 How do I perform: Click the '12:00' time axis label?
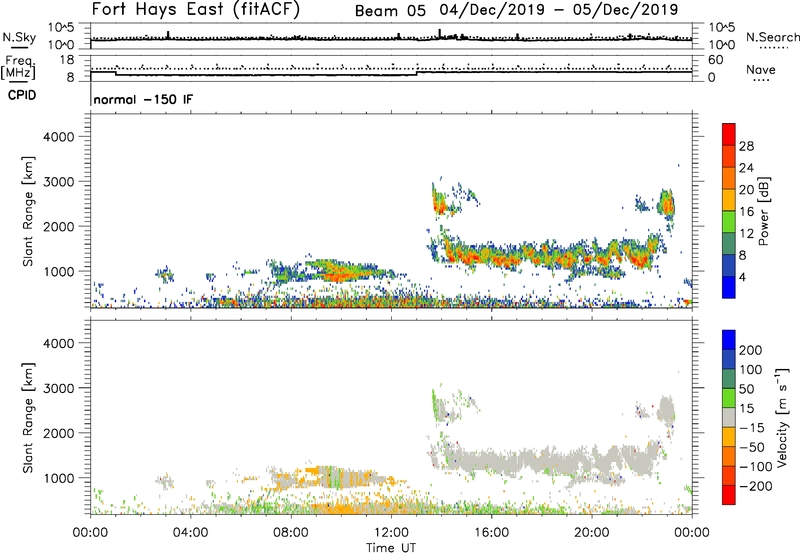pyautogui.click(x=391, y=533)
